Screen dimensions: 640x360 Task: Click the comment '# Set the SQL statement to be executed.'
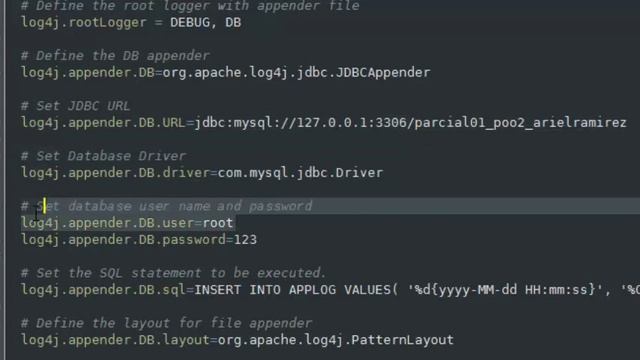[174, 273]
